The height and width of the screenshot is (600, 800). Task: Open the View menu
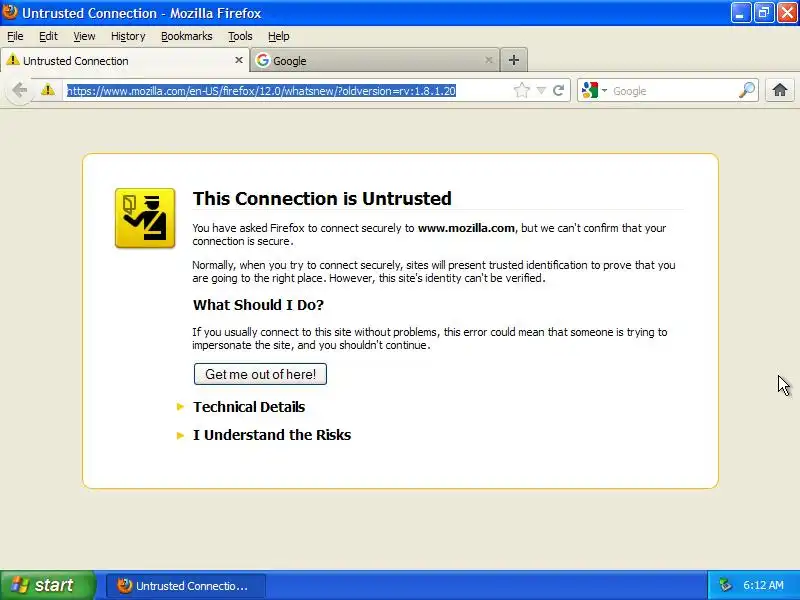click(84, 36)
